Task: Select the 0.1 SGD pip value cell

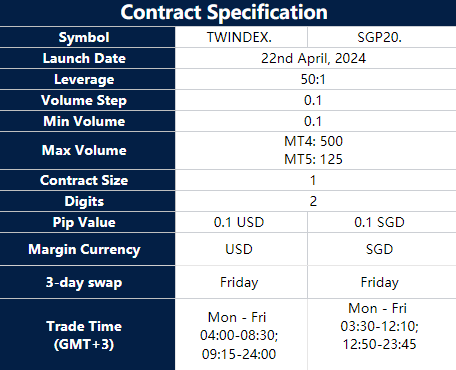Action: click(x=382, y=222)
